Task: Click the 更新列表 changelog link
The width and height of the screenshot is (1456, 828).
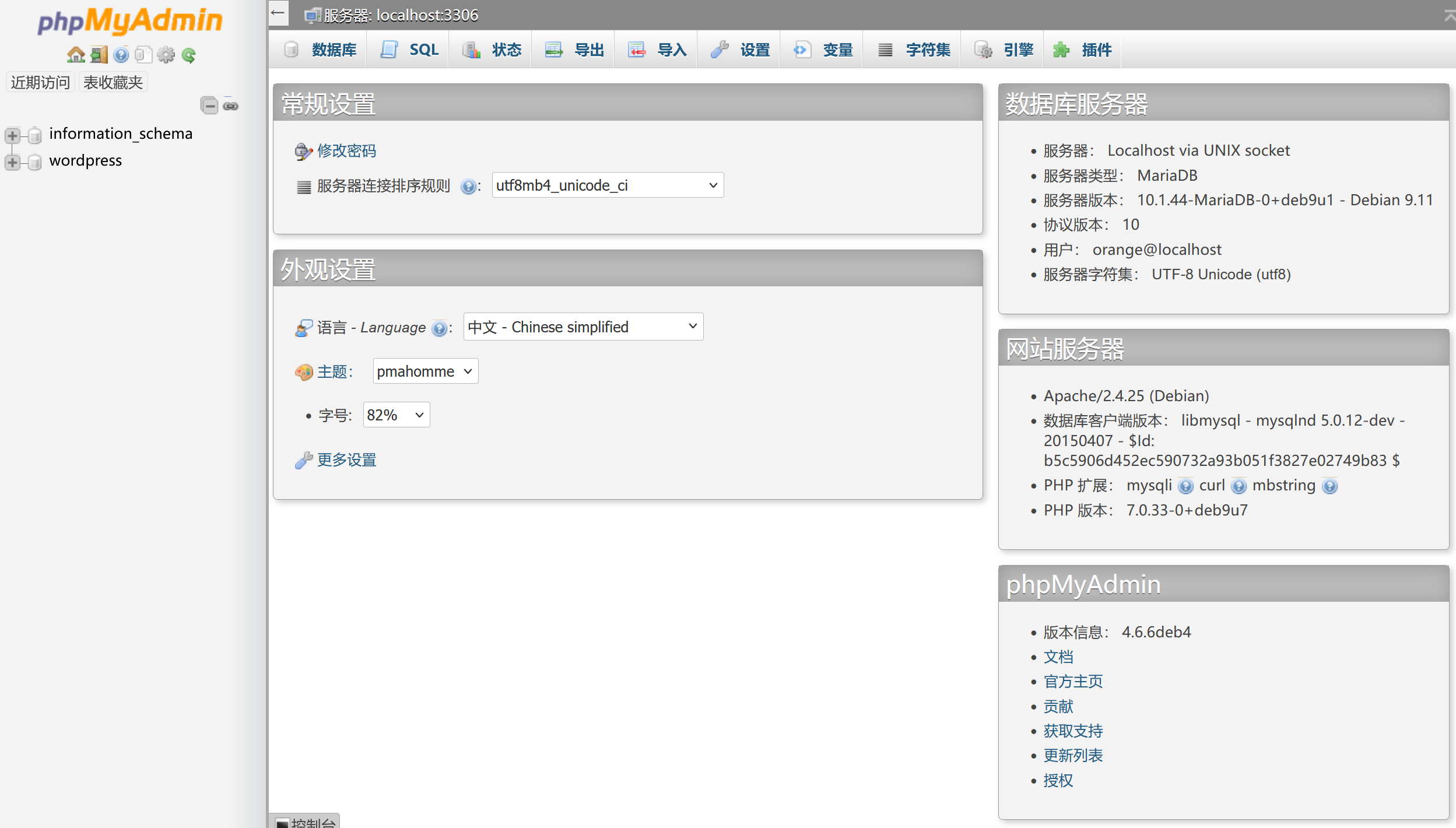Action: click(1073, 756)
